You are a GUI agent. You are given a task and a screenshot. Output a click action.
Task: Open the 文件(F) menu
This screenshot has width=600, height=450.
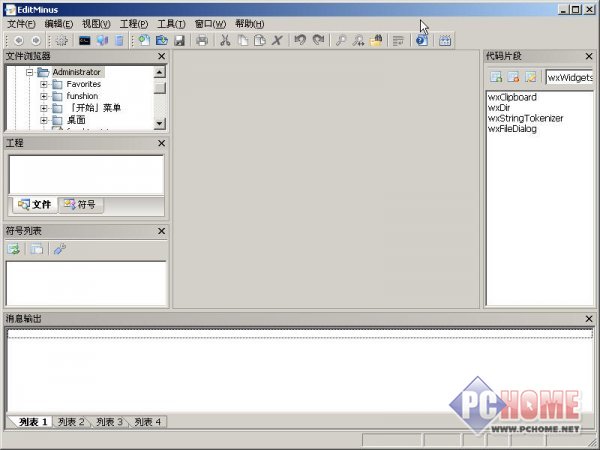tap(21, 24)
